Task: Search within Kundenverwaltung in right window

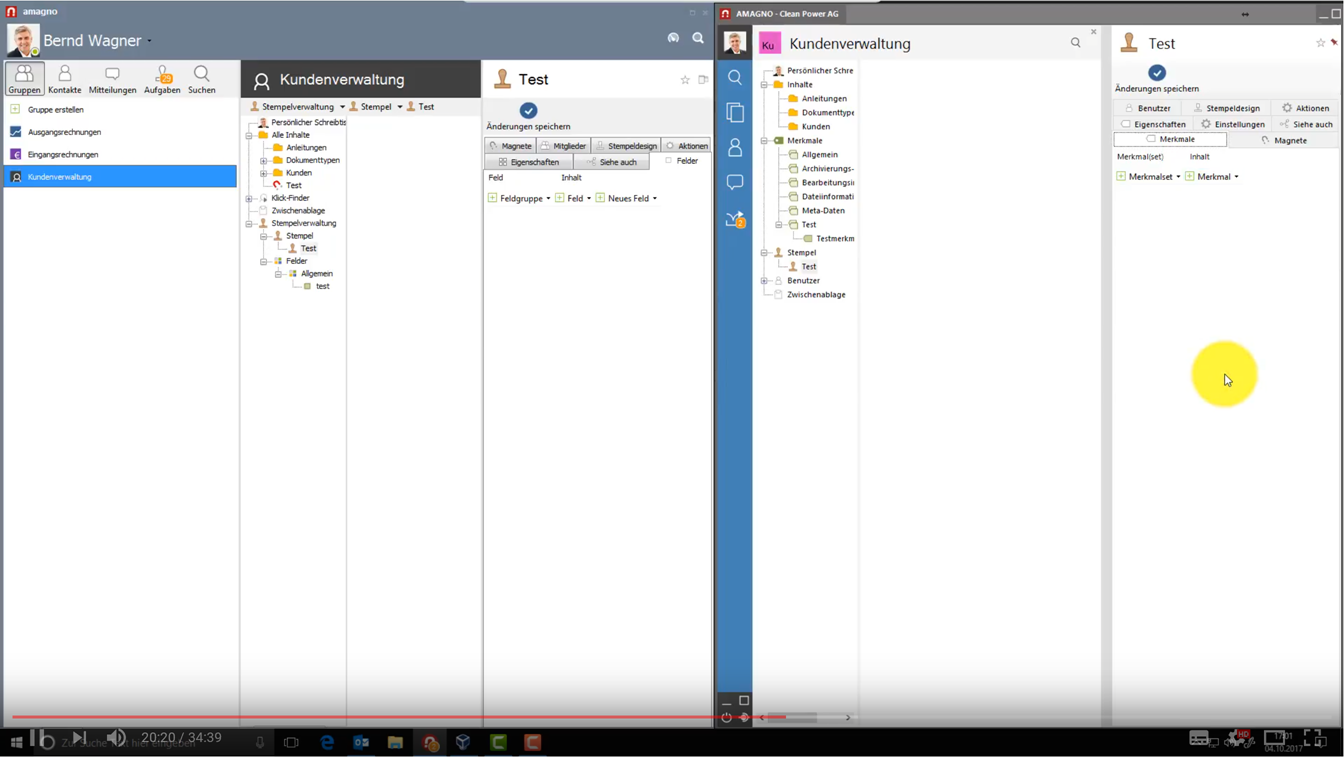Action: pyautogui.click(x=1076, y=43)
